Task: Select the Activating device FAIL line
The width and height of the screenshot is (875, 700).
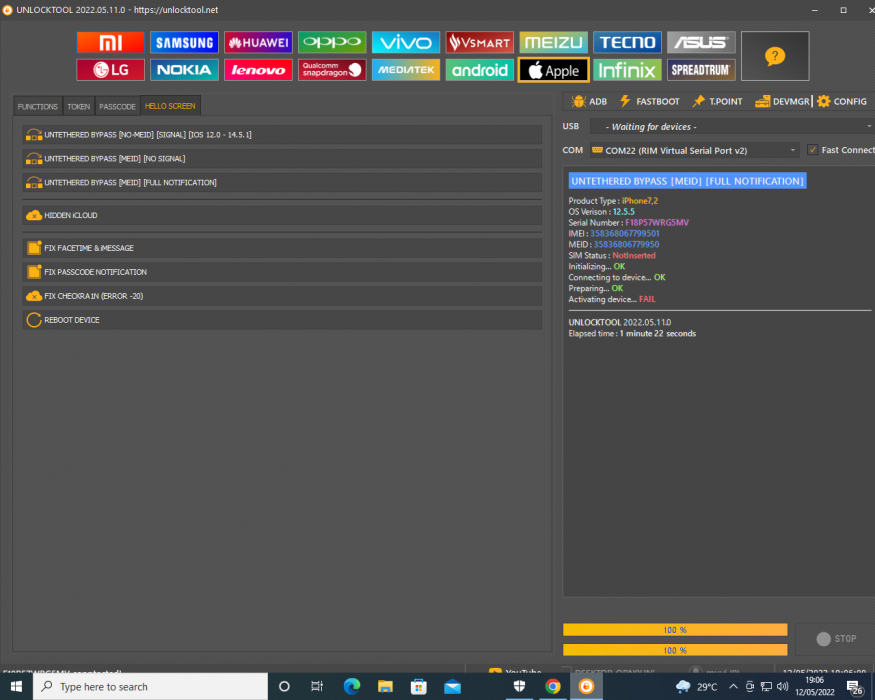Action: coord(612,299)
